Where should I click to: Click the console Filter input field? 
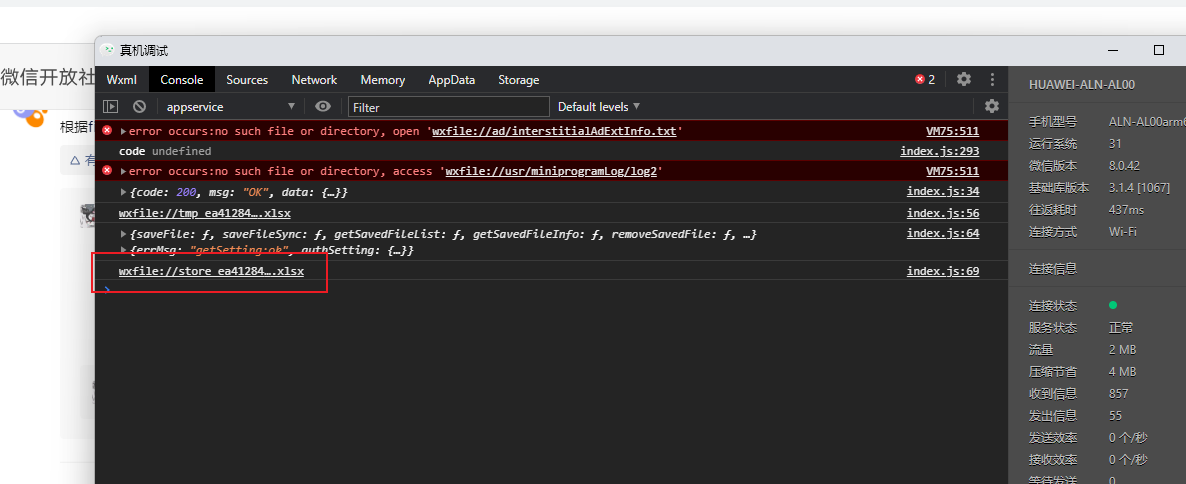(x=449, y=107)
